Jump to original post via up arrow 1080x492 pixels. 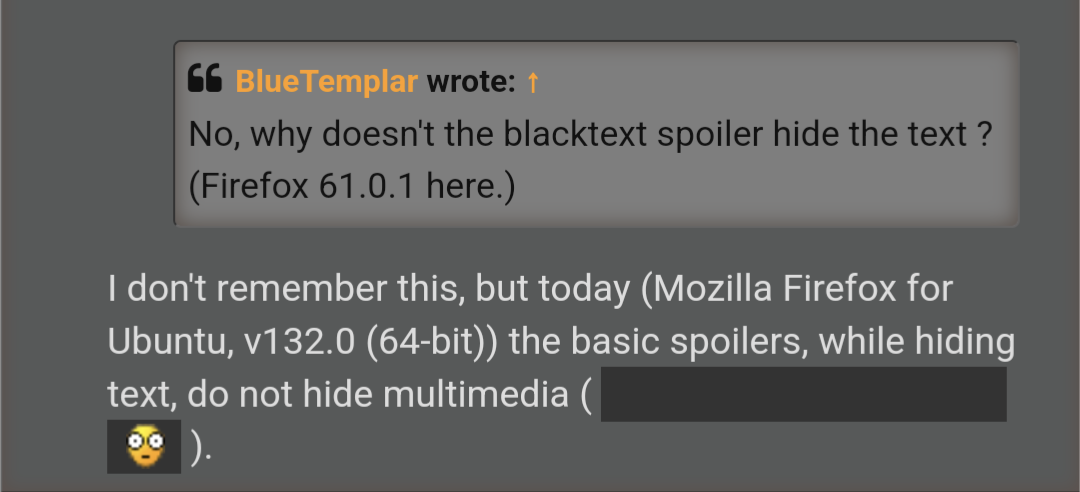[x=532, y=82]
